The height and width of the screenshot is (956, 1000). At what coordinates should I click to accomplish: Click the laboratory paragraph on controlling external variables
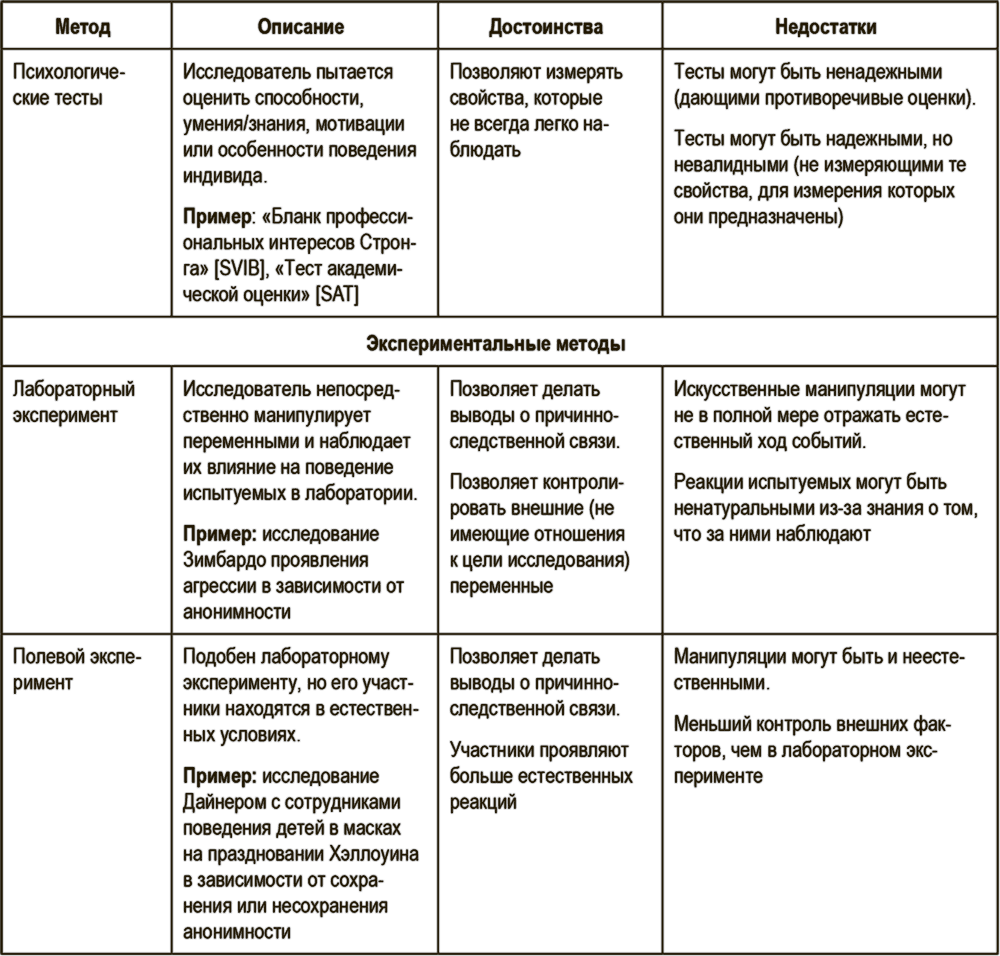(539, 533)
